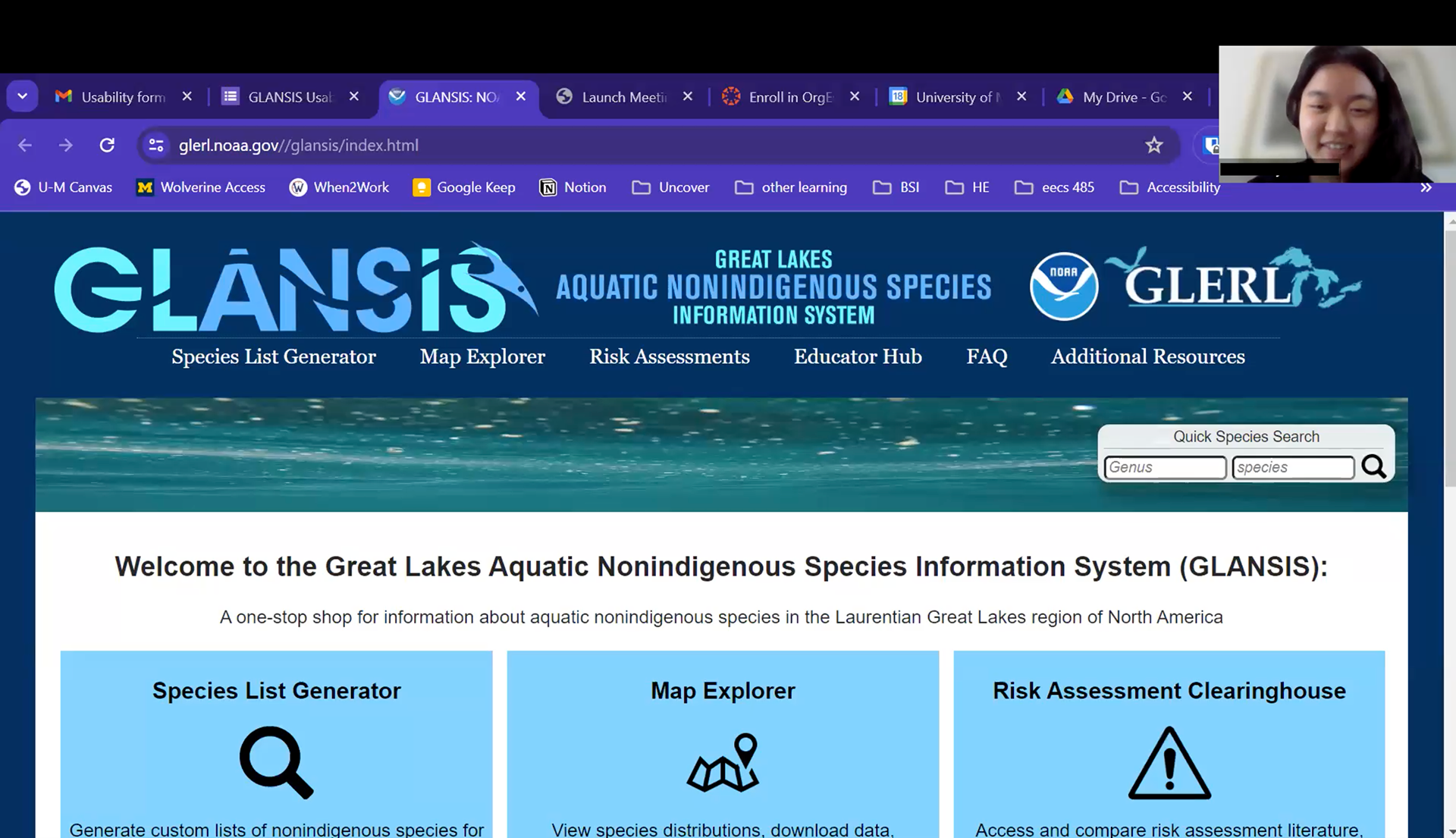
Task: Reload the current page
Action: tap(107, 145)
